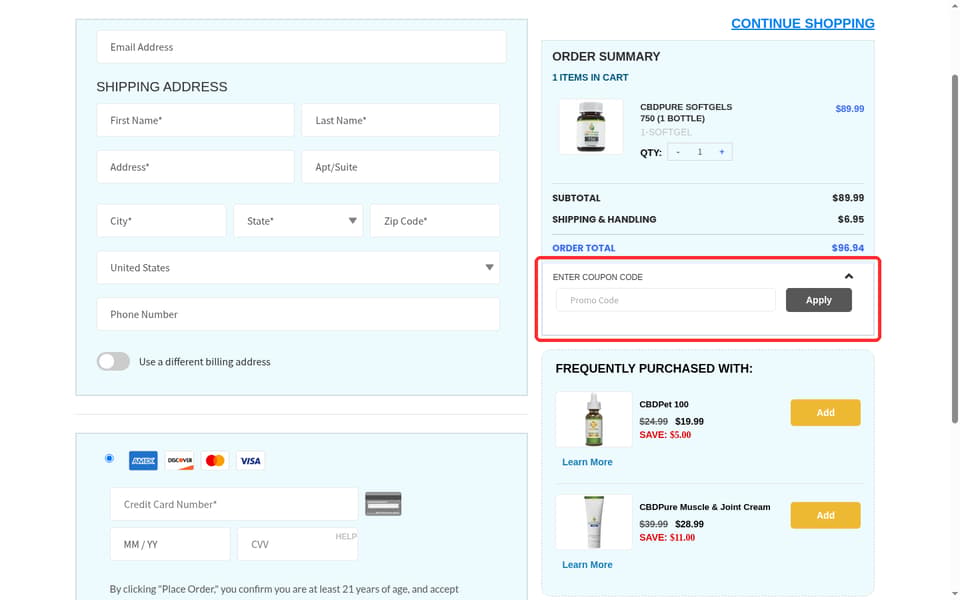Click the $96.94 order total amount

(848, 248)
